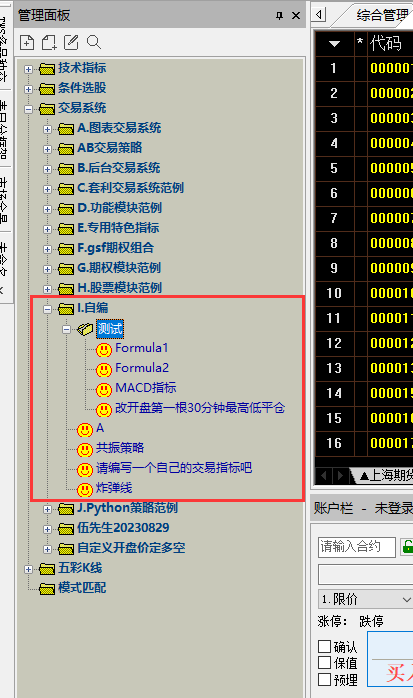This screenshot has width=413, height=698.
Task: Click the smiley icon beside 炸弹线
Action: (85, 490)
